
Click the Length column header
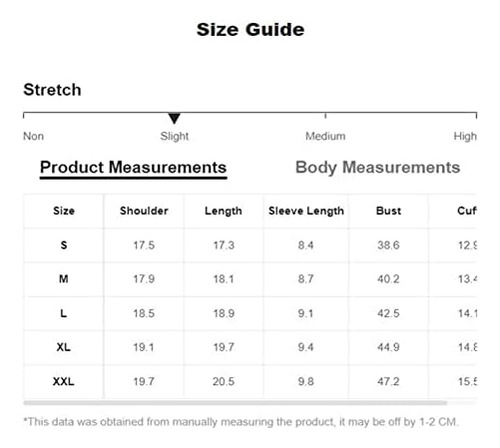[223, 211]
